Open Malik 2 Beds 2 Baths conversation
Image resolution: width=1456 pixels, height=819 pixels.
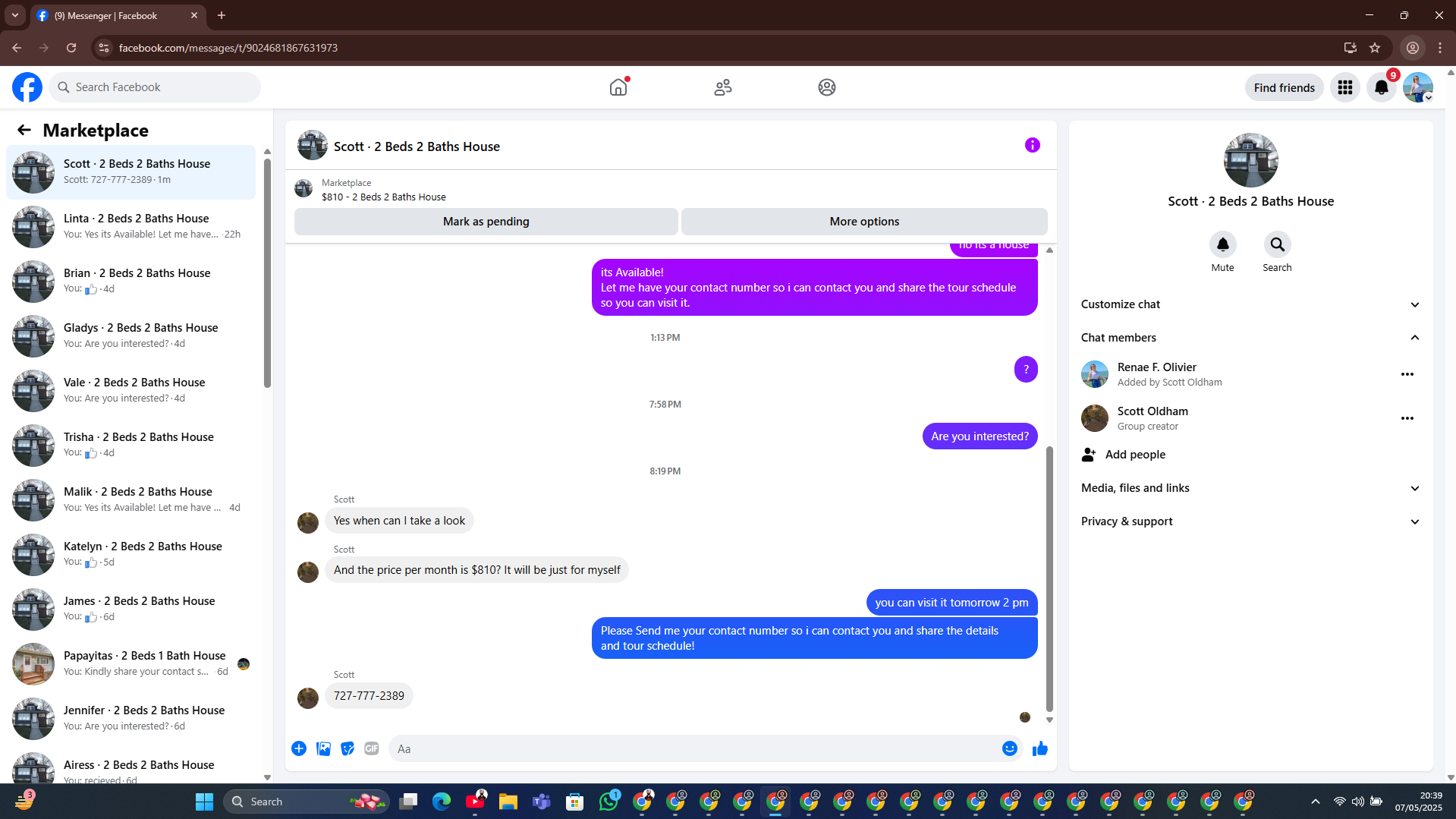tap(131, 499)
